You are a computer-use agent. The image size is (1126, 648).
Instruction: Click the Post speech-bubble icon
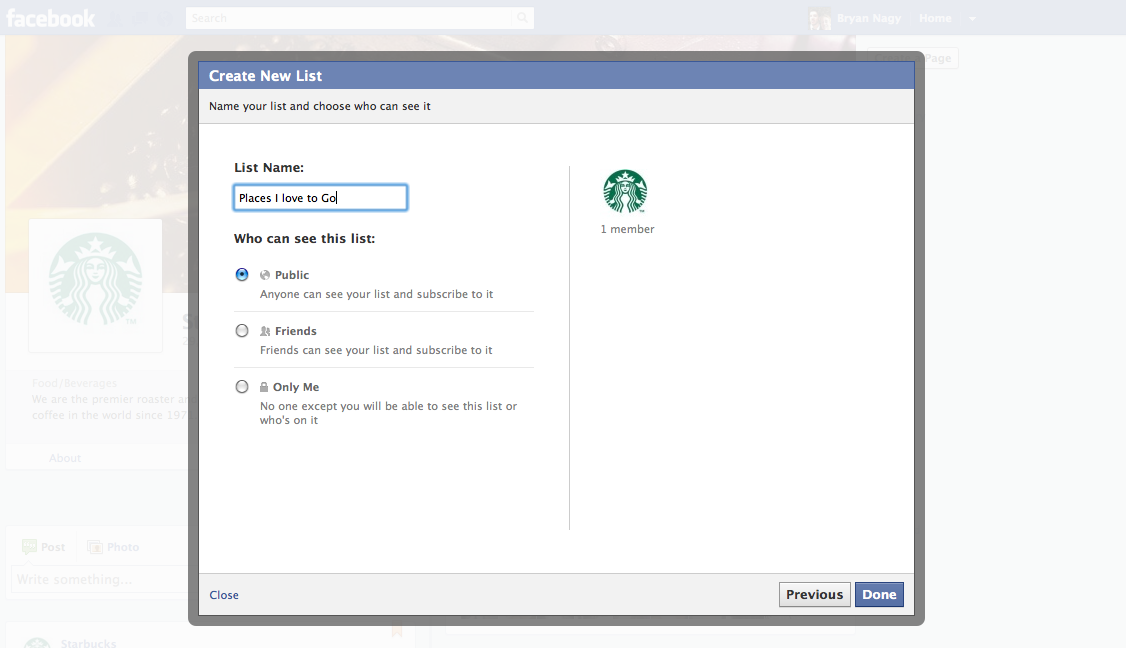[x=29, y=547]
